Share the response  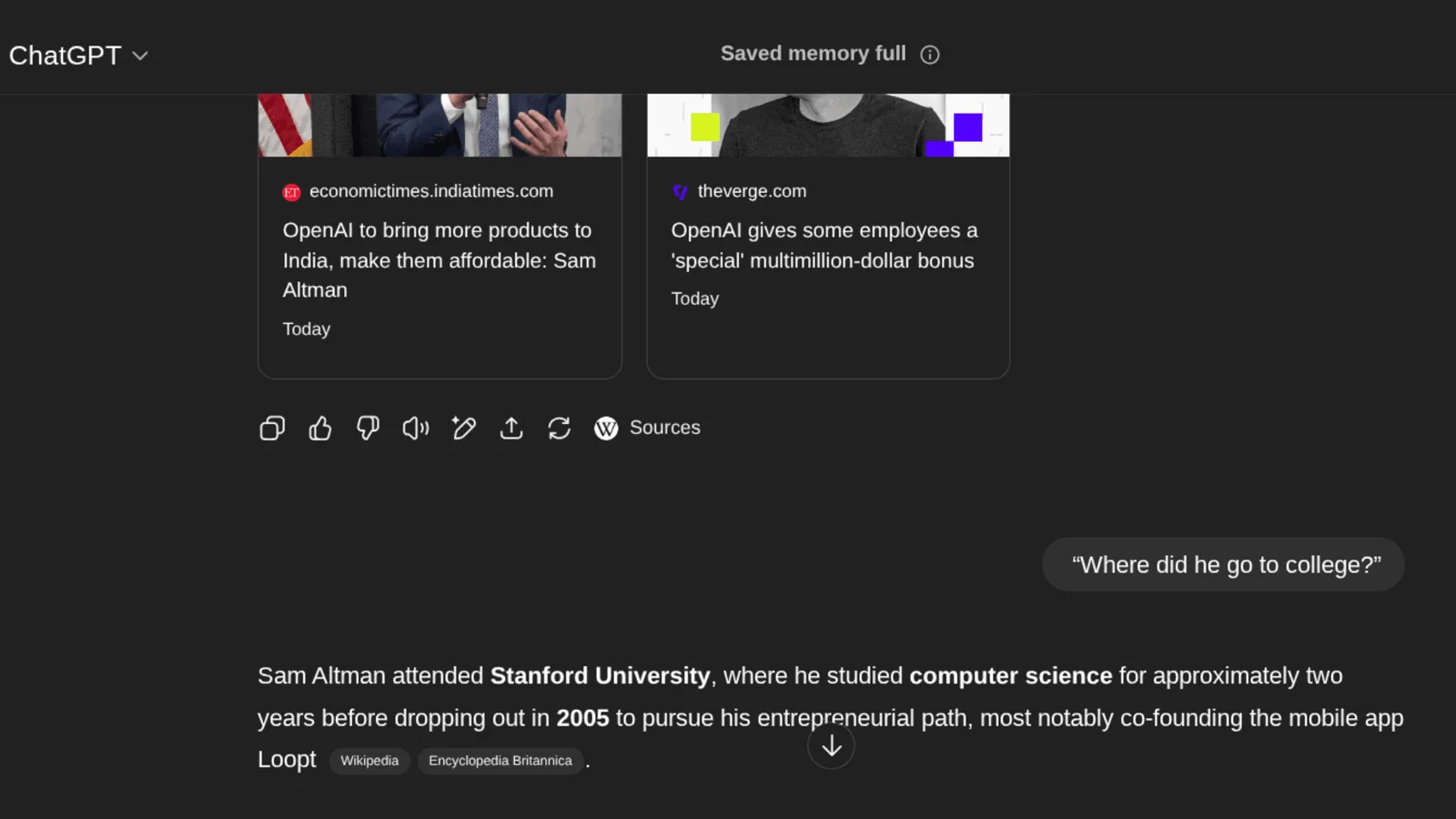511,428
